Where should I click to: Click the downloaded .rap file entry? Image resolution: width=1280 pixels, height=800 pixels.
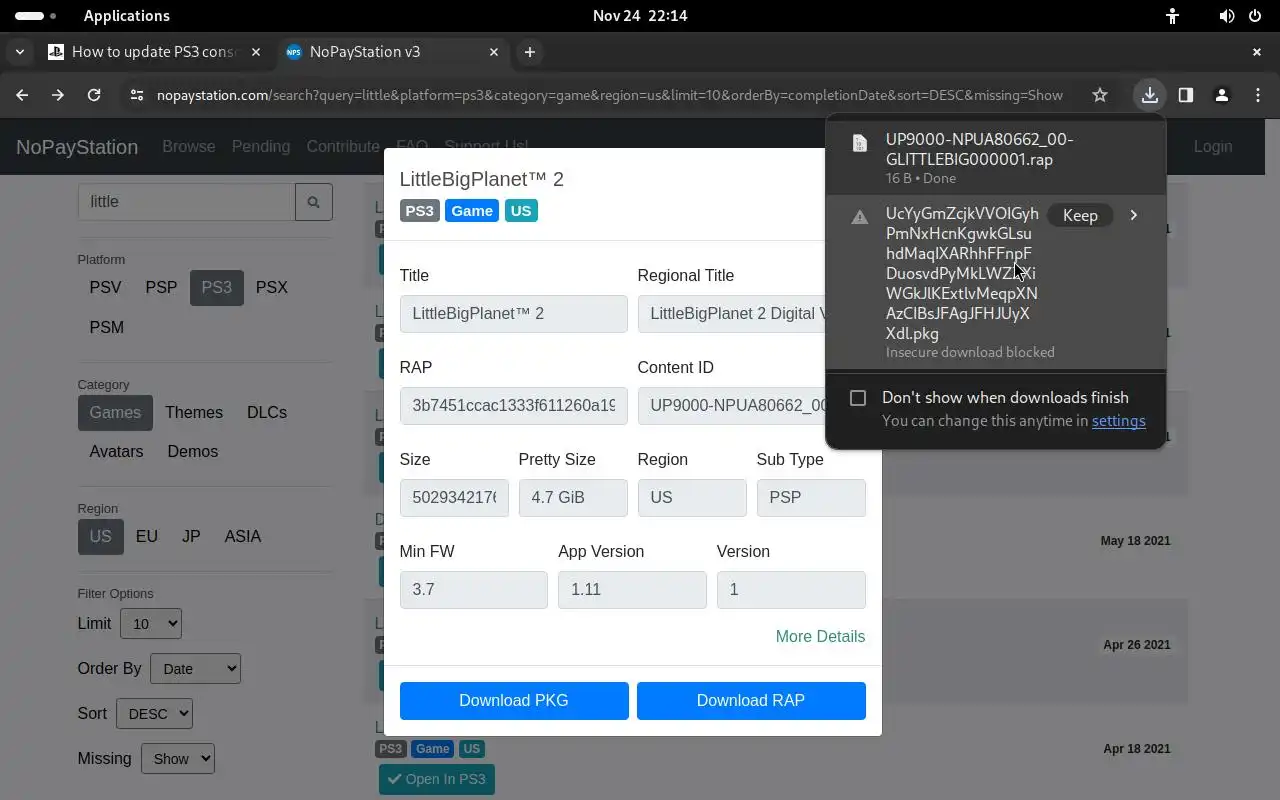996,158
